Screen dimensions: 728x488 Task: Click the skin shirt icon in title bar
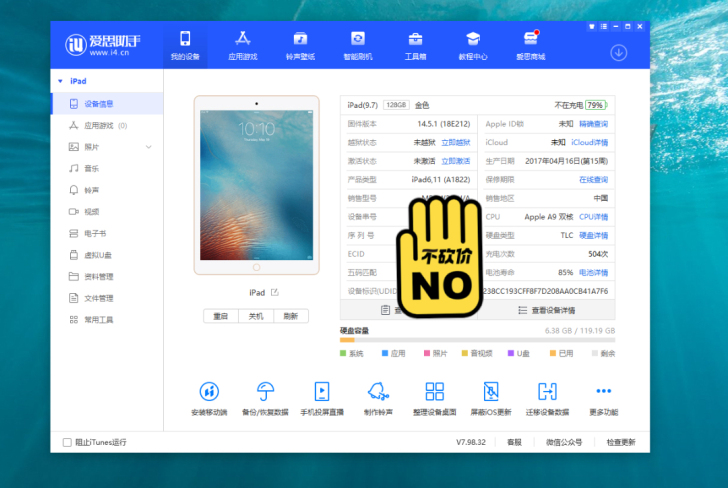click(592, 26)
